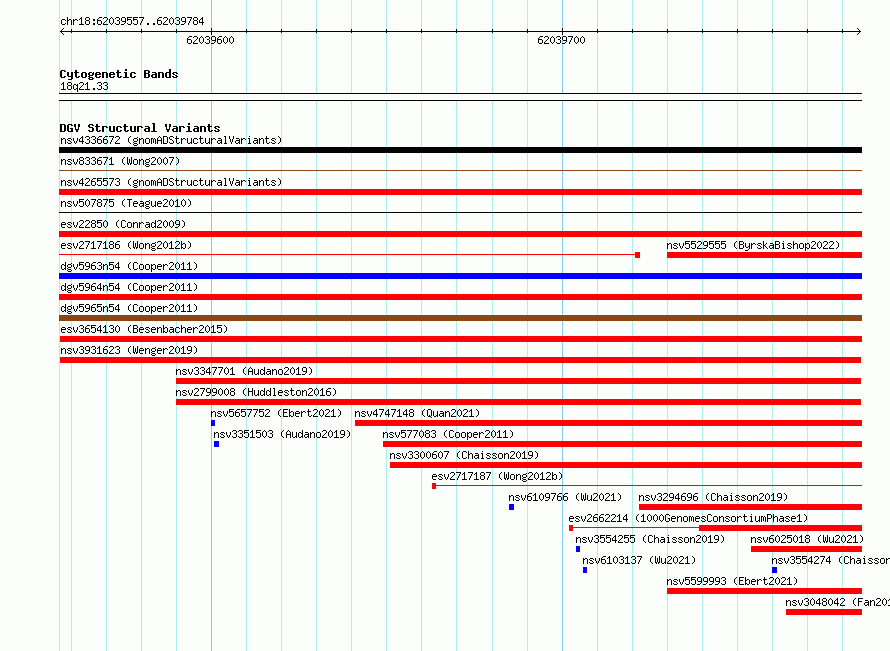The image size is (890, 651).
Task: Click the nsv3351503 (Audano2019) label
Action: 282,434
